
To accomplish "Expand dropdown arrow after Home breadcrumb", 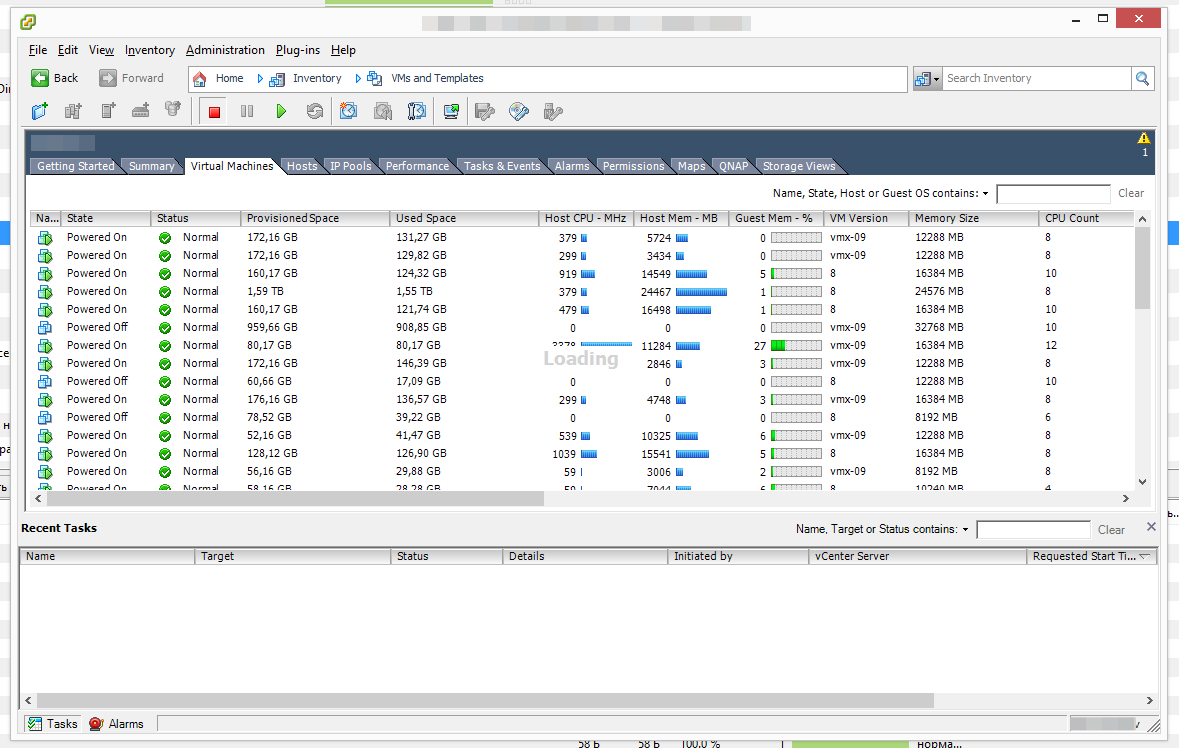I will (260, 78).
